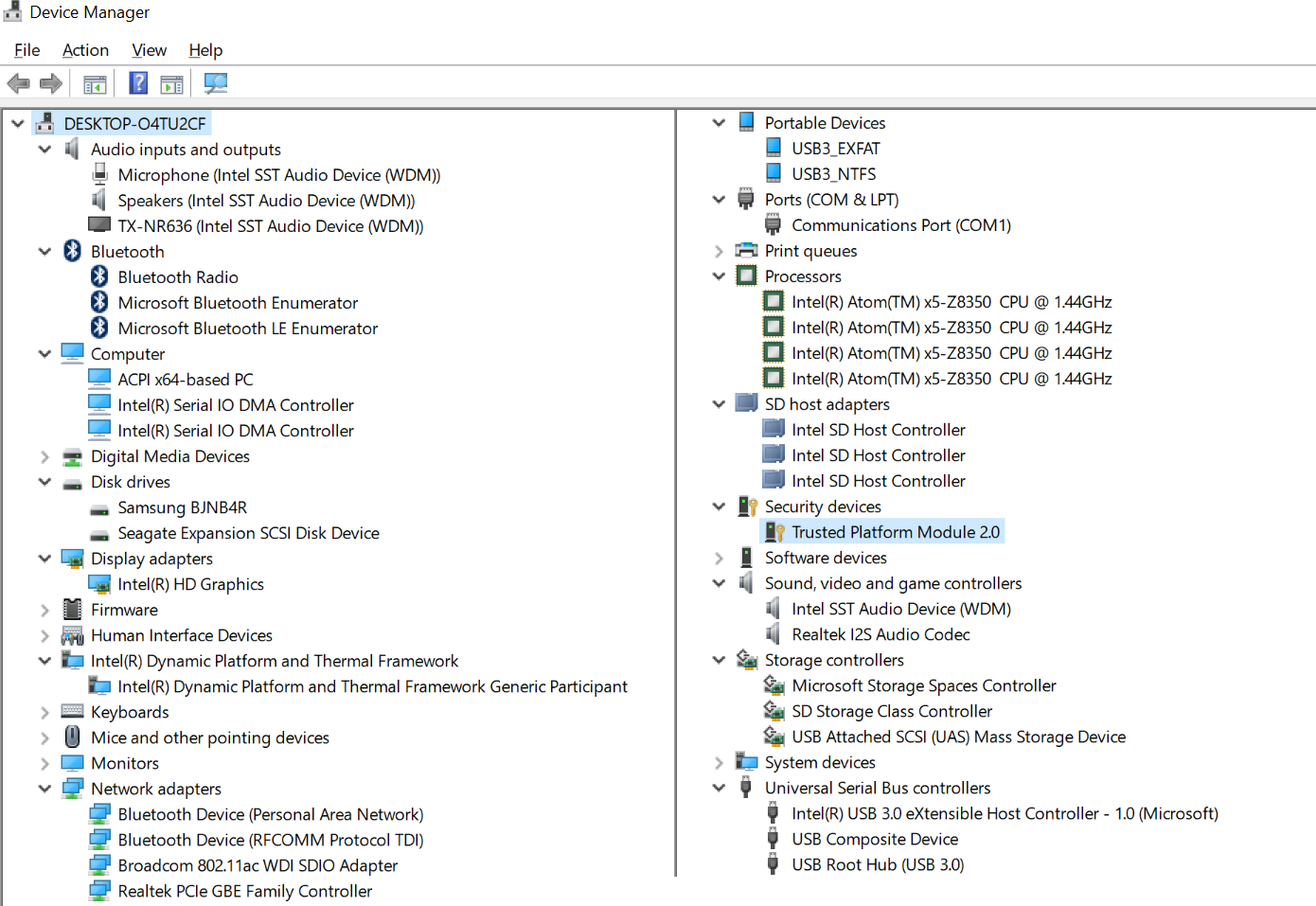Collapse the Universal Serial Bus controllers category

[719, 788]
